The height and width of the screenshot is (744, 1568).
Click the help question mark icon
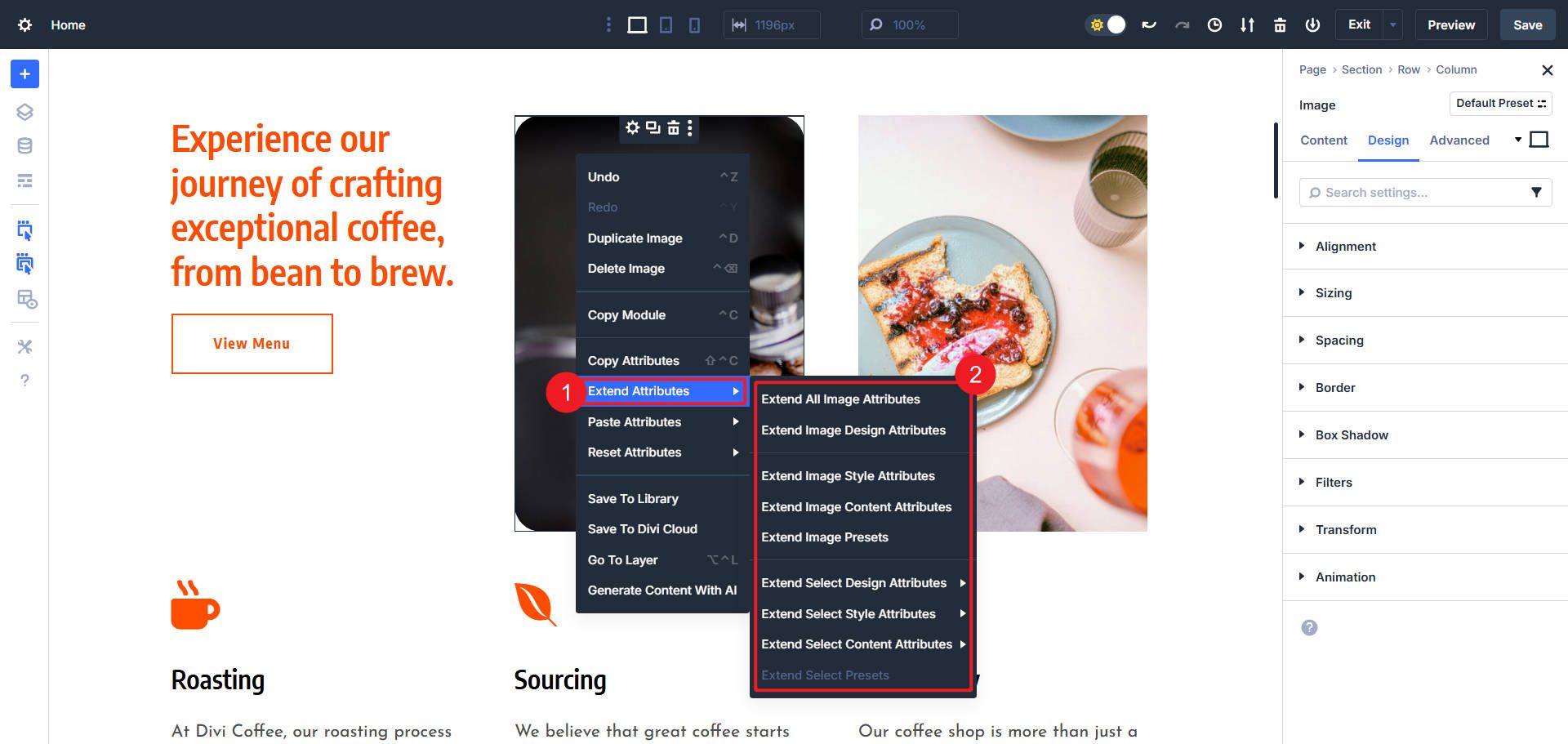[24, 381]
